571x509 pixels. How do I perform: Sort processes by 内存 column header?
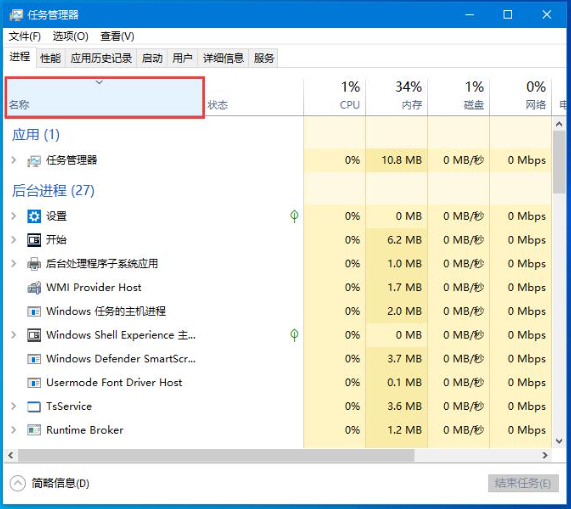(397, 96)
